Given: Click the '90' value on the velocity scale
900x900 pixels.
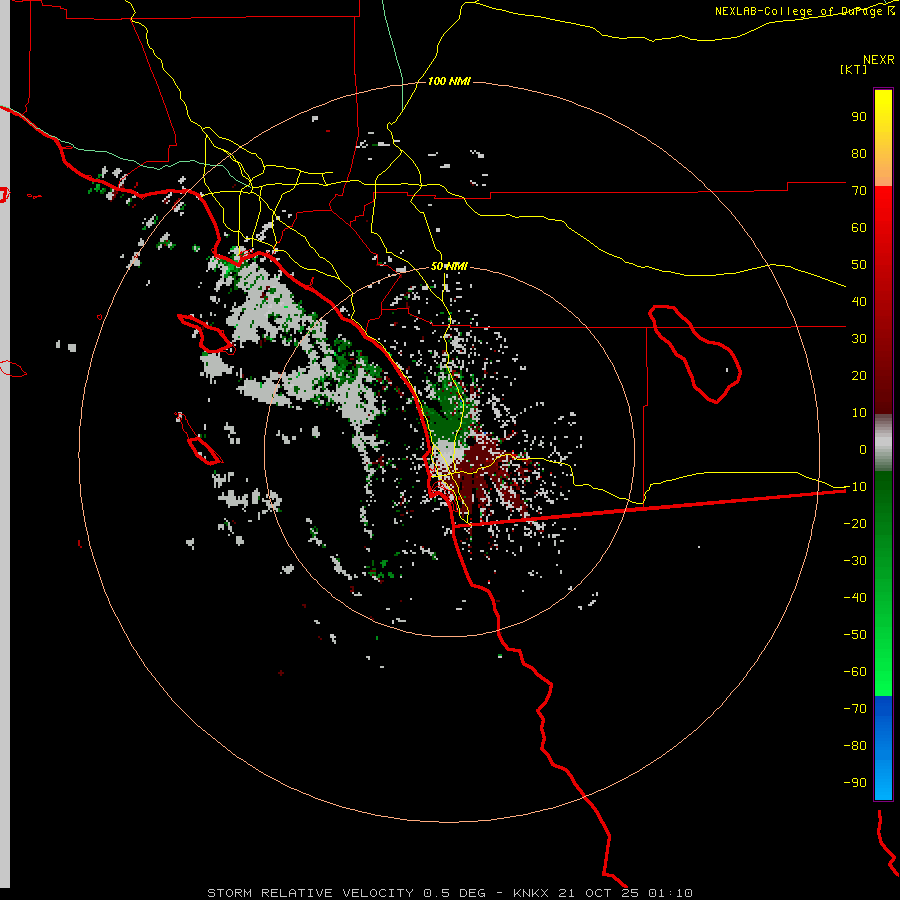Looking at the screenshot, I should 859,117.
